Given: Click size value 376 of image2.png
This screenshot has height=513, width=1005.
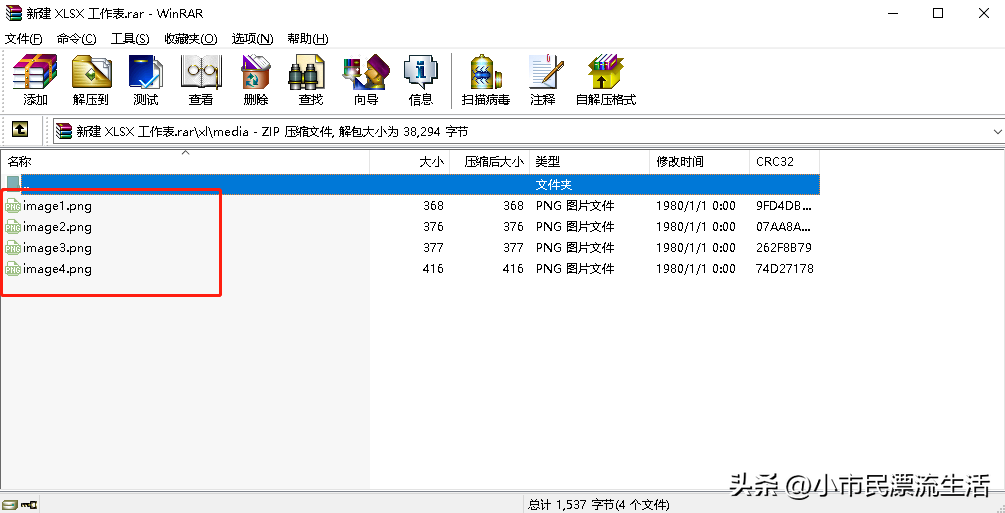Looking at the screenshot, I should (433, 226).
